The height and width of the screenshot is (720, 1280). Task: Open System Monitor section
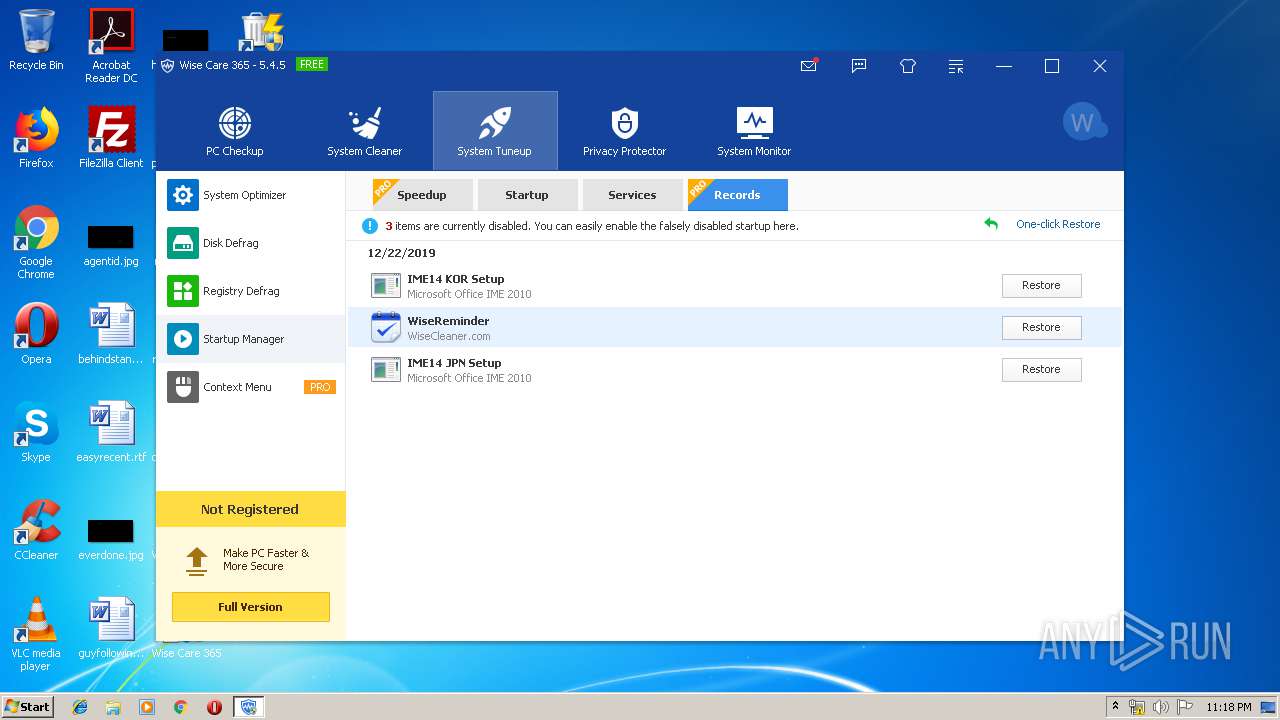coord(754,131)
